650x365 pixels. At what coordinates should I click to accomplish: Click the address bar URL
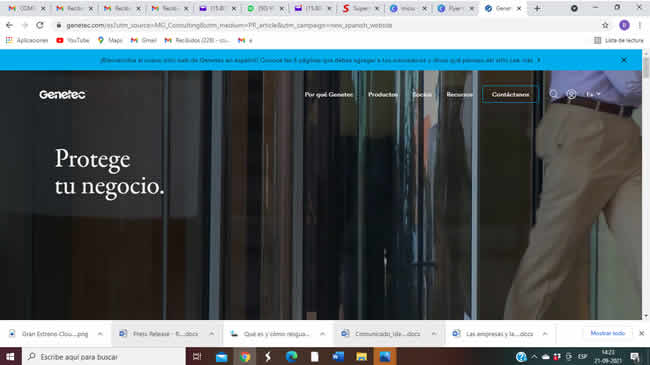[229, 25]
